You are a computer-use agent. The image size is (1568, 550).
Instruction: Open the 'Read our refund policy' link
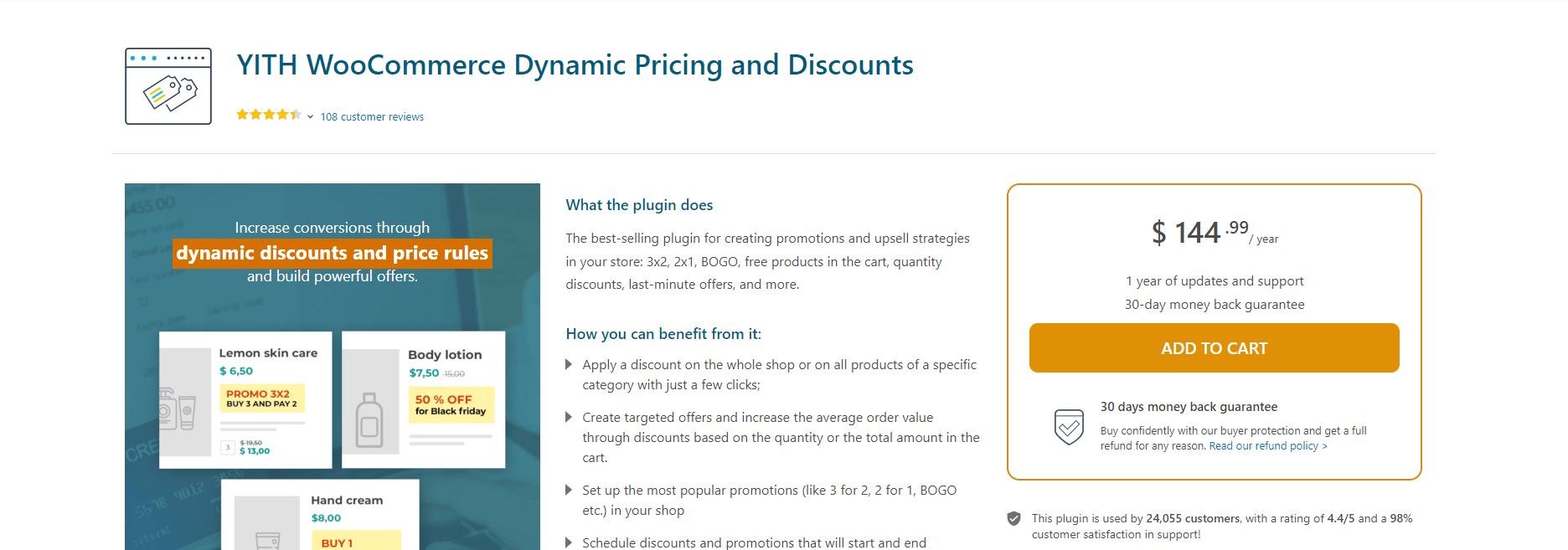(x=1265, y=445)
